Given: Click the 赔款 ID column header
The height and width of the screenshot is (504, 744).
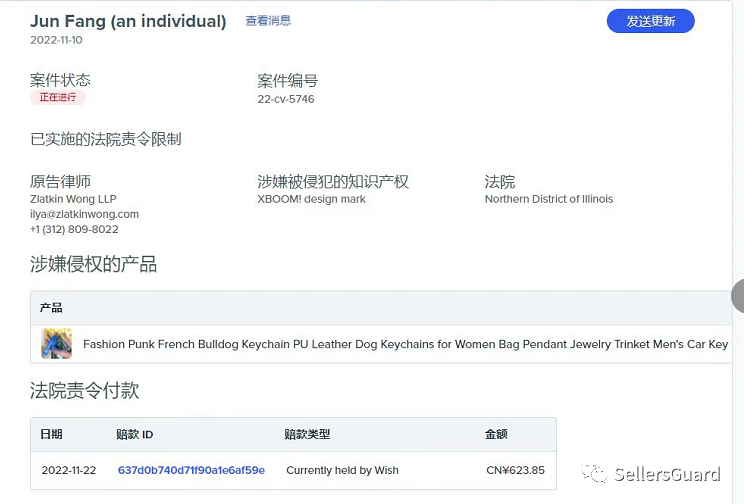Looking at the screenshot, I should pos(134,434).
